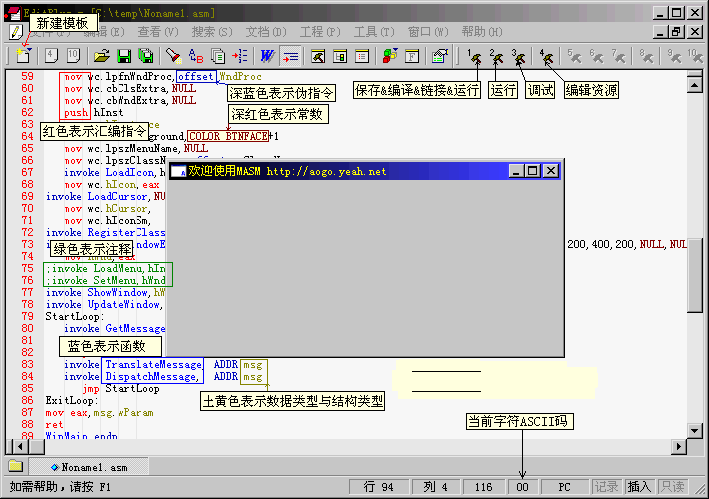Open preferences with the hand-and-page icon
Screen dimensions: 709x499
440,56
